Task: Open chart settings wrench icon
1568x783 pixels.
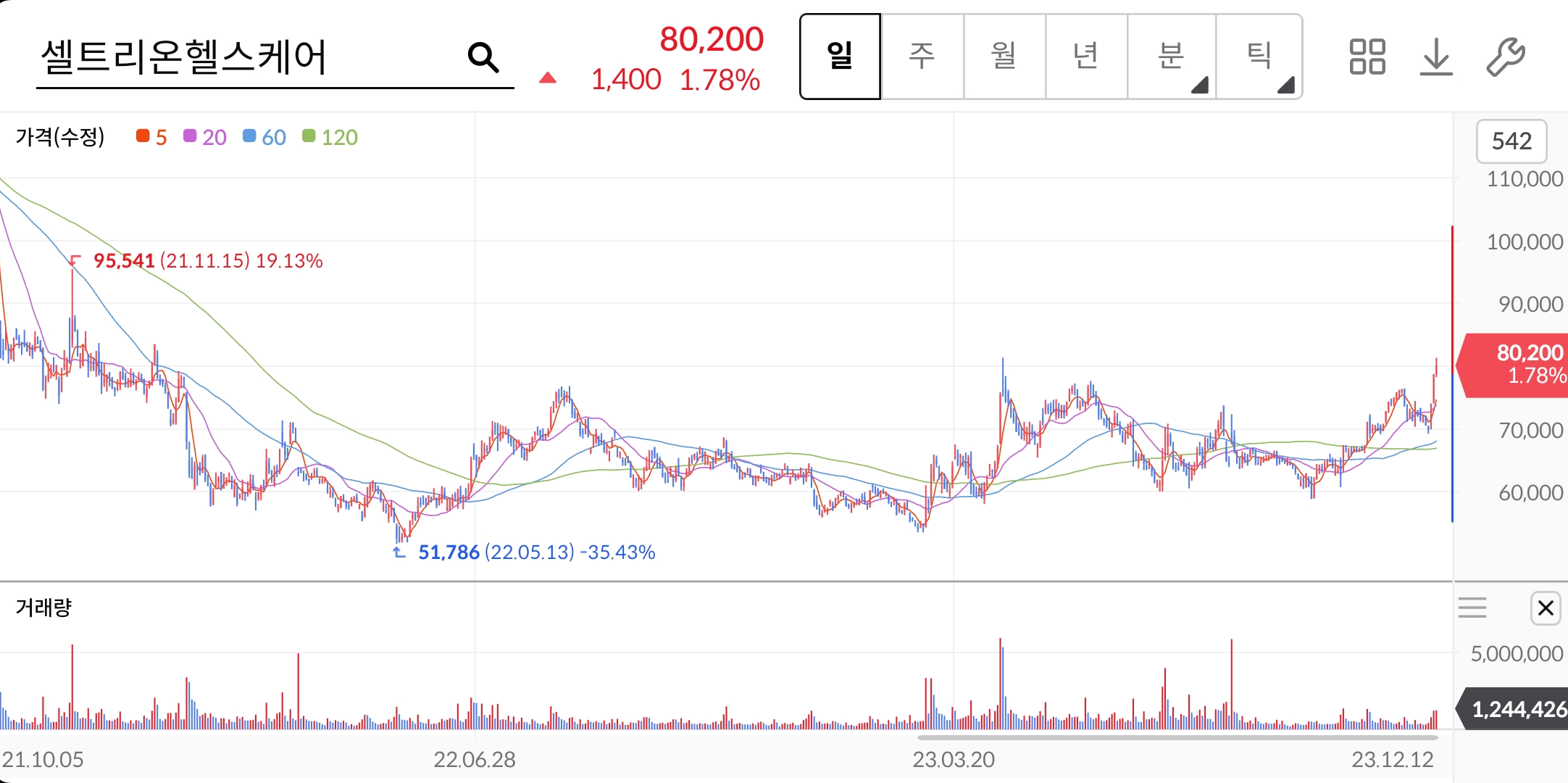Action: coord(1506,57)
